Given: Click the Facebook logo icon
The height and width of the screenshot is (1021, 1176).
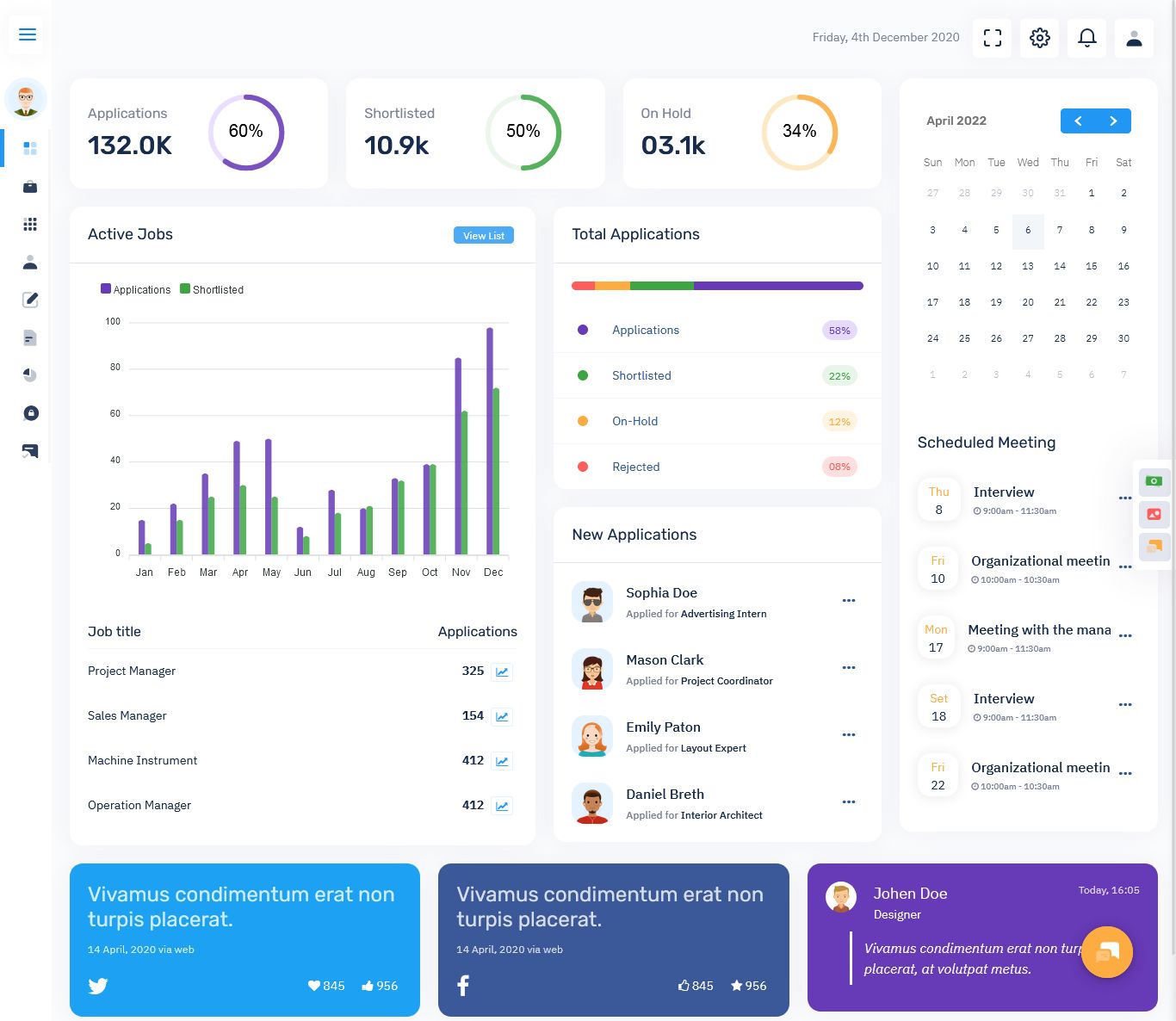Looking at the screenshot, I should coord(463,986).
